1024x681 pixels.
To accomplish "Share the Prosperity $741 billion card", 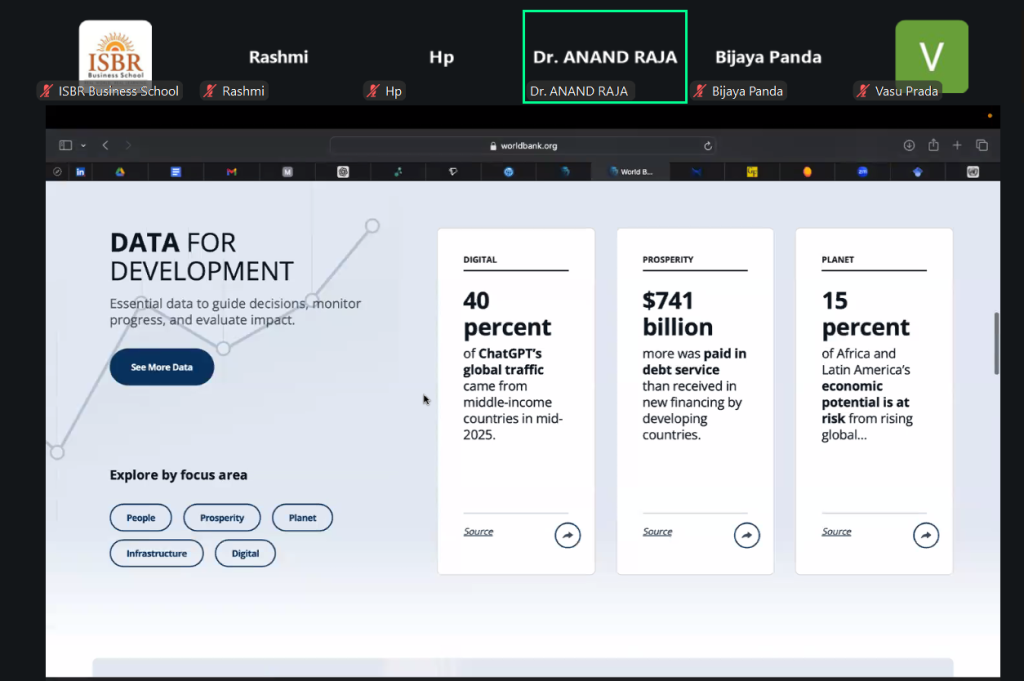I will (x=746, y=536).
